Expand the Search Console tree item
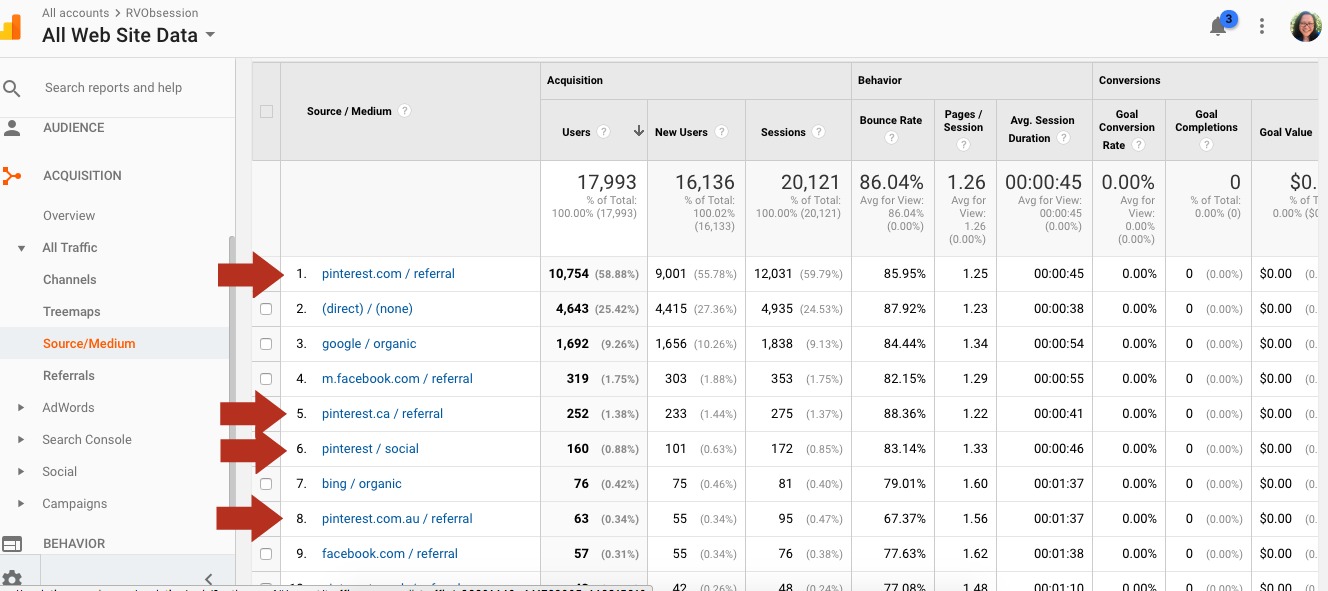This screenshot has height=591, width=1328. click(x=22, y=440)
